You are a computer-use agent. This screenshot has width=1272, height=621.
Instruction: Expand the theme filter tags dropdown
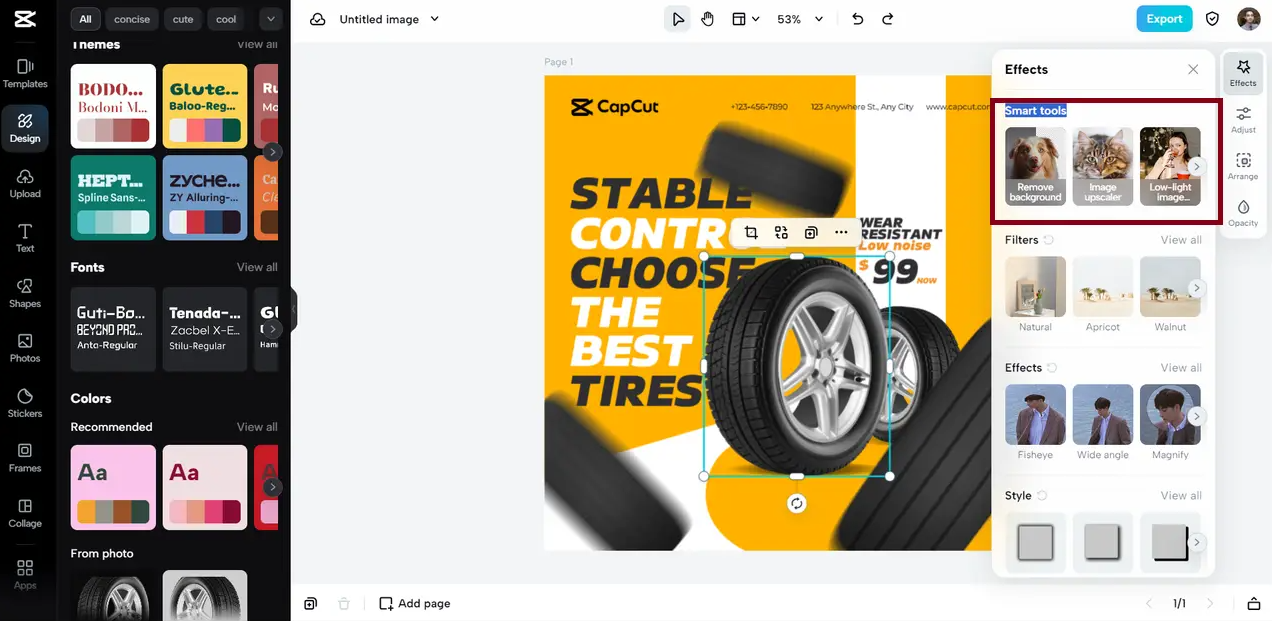(270, 19)
